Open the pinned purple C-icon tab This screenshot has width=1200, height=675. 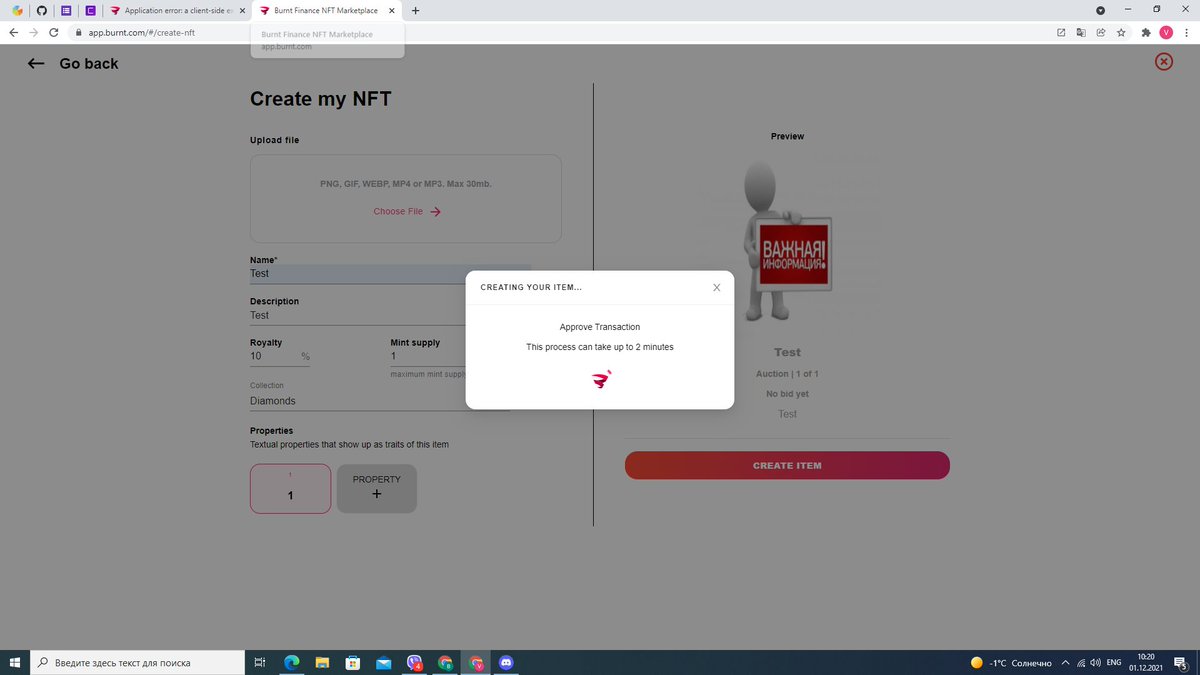(x=90, y=10)
